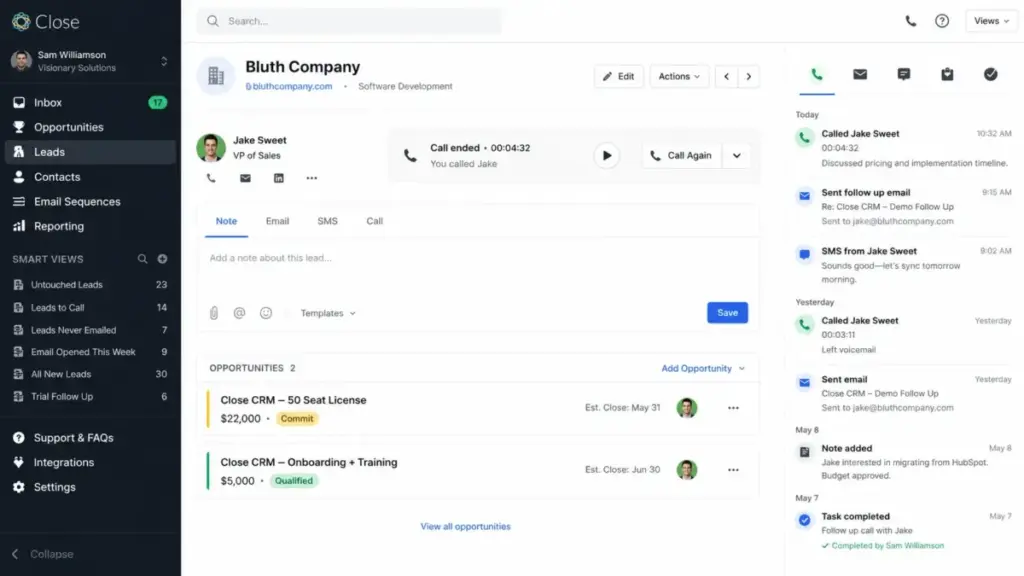Viewport: 1024px width, 576px height.
Task: Open Opportunities in sidebar
Action: 90,127
